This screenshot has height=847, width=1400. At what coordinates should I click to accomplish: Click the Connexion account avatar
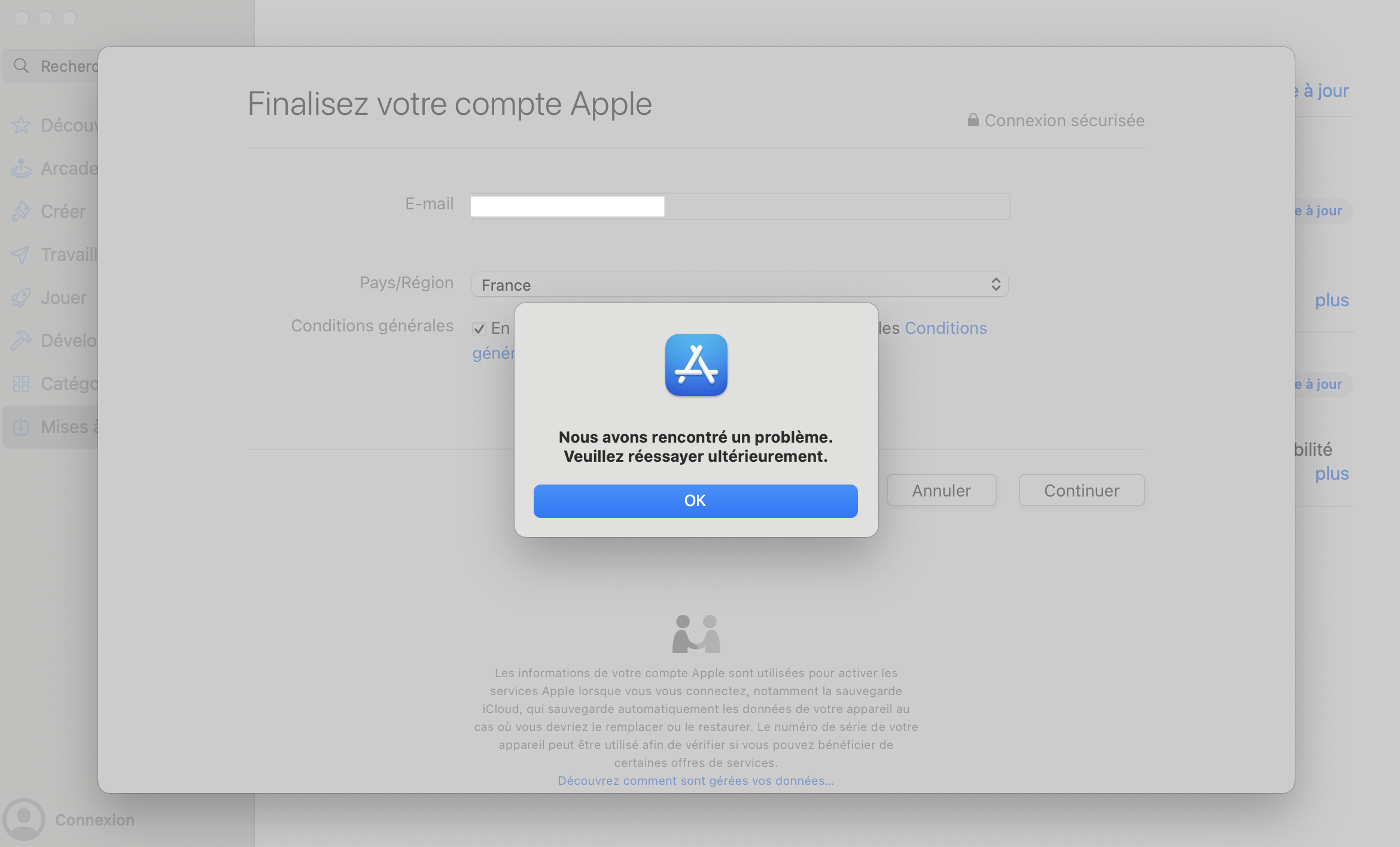tap(24, 819)
